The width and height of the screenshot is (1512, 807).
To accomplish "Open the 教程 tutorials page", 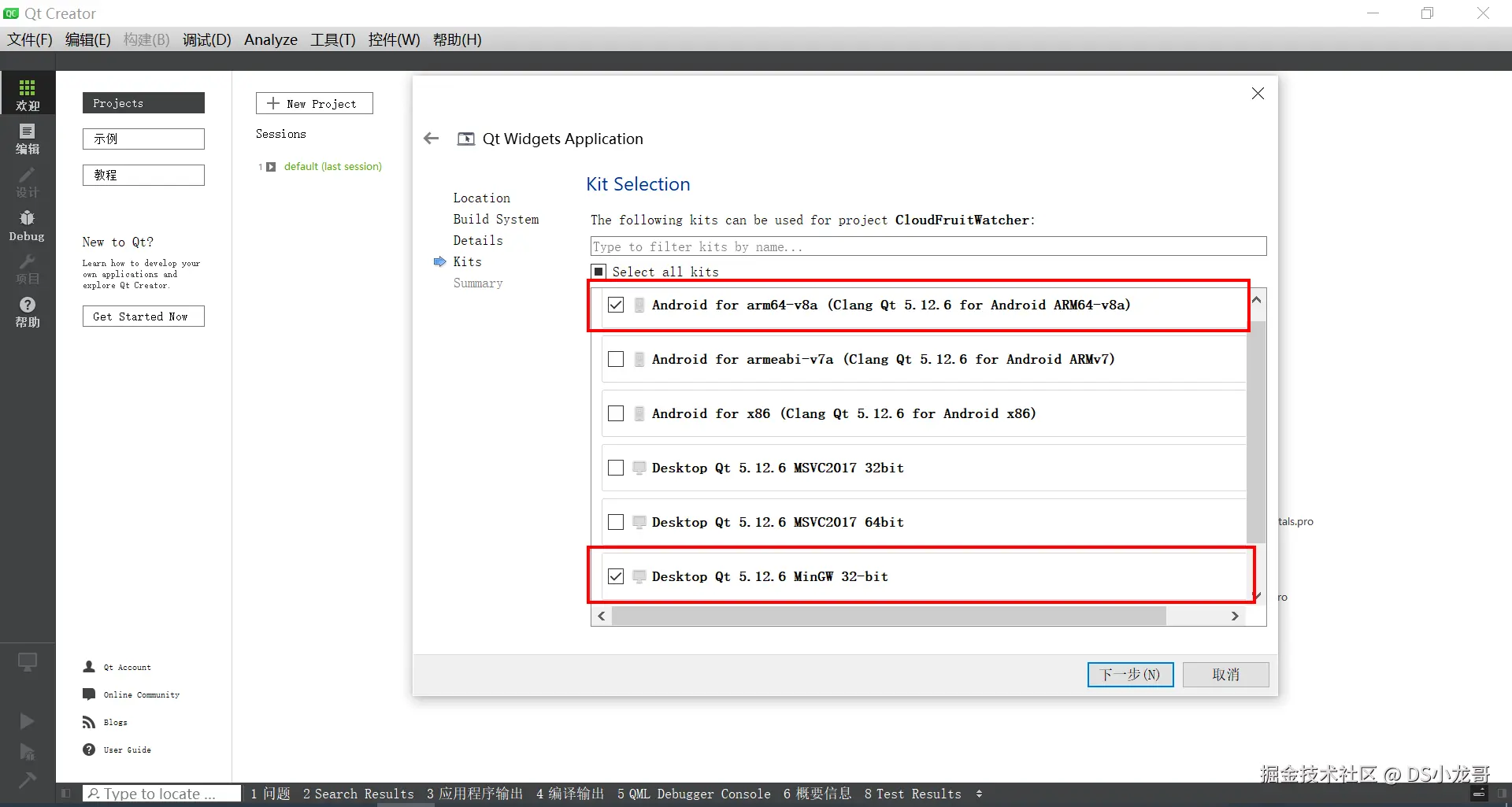I will click(143, 175).
